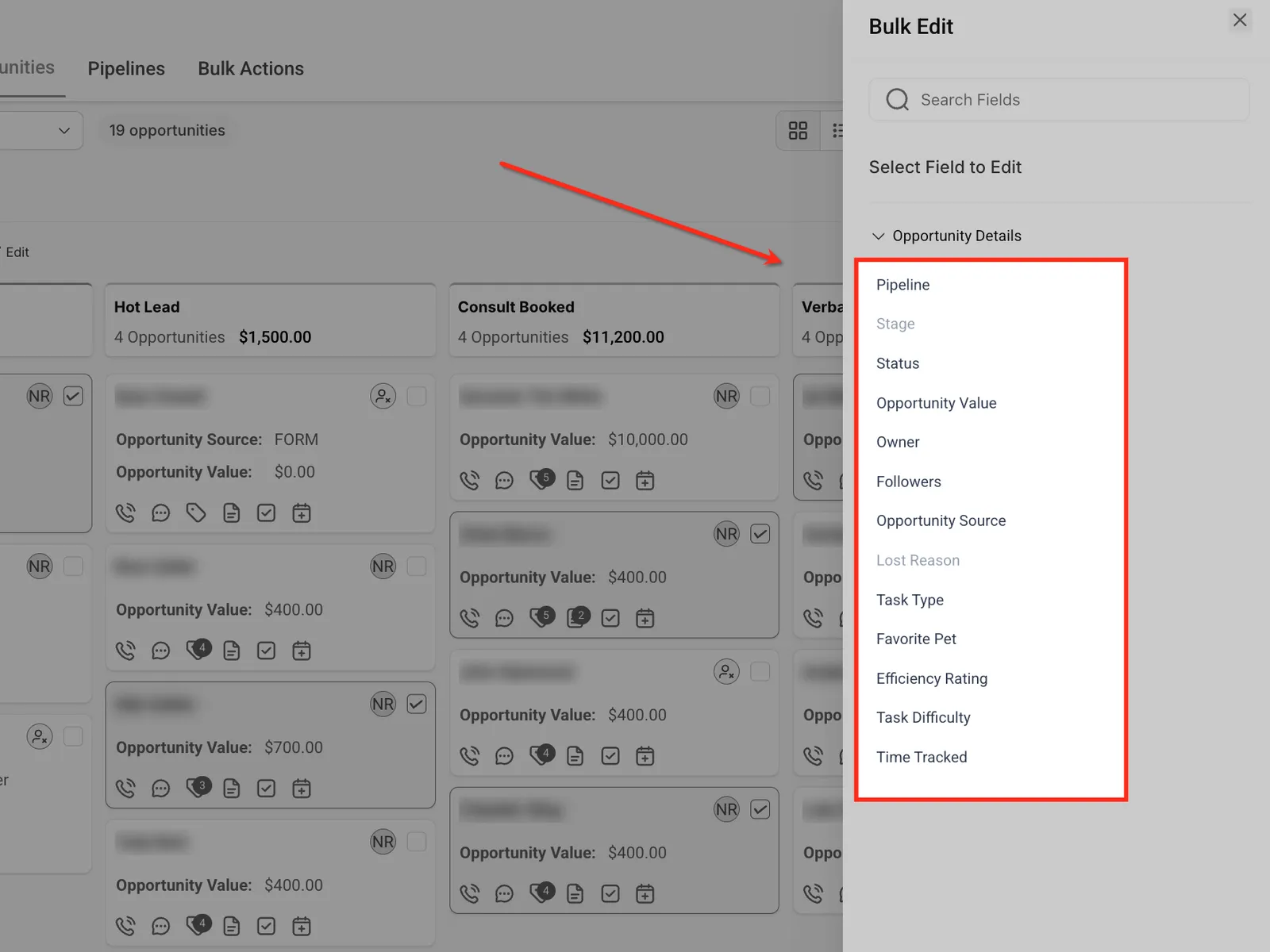1270x952 pixels.
Task: Switch to the list view icon
Action: click(x=837, y=131)
